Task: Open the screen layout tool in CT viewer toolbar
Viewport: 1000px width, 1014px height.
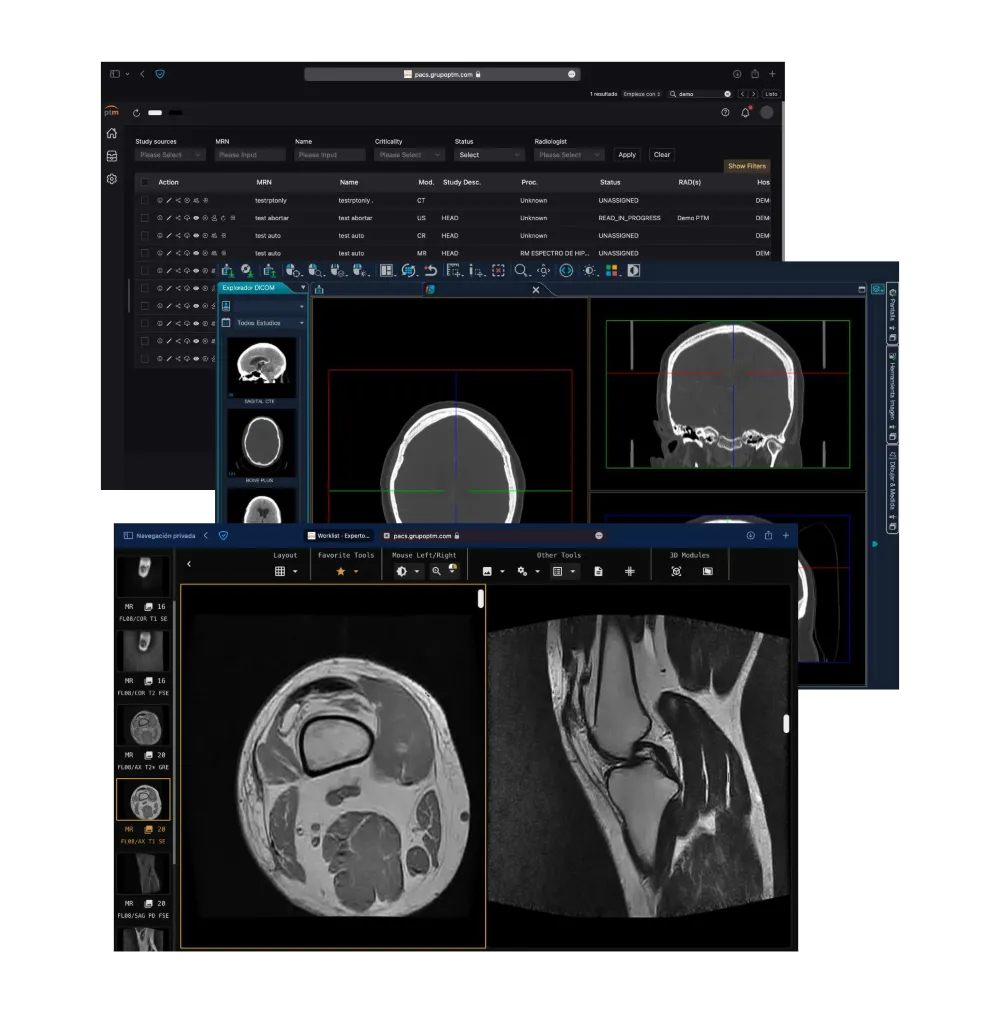Action: (x=387, y=270)
